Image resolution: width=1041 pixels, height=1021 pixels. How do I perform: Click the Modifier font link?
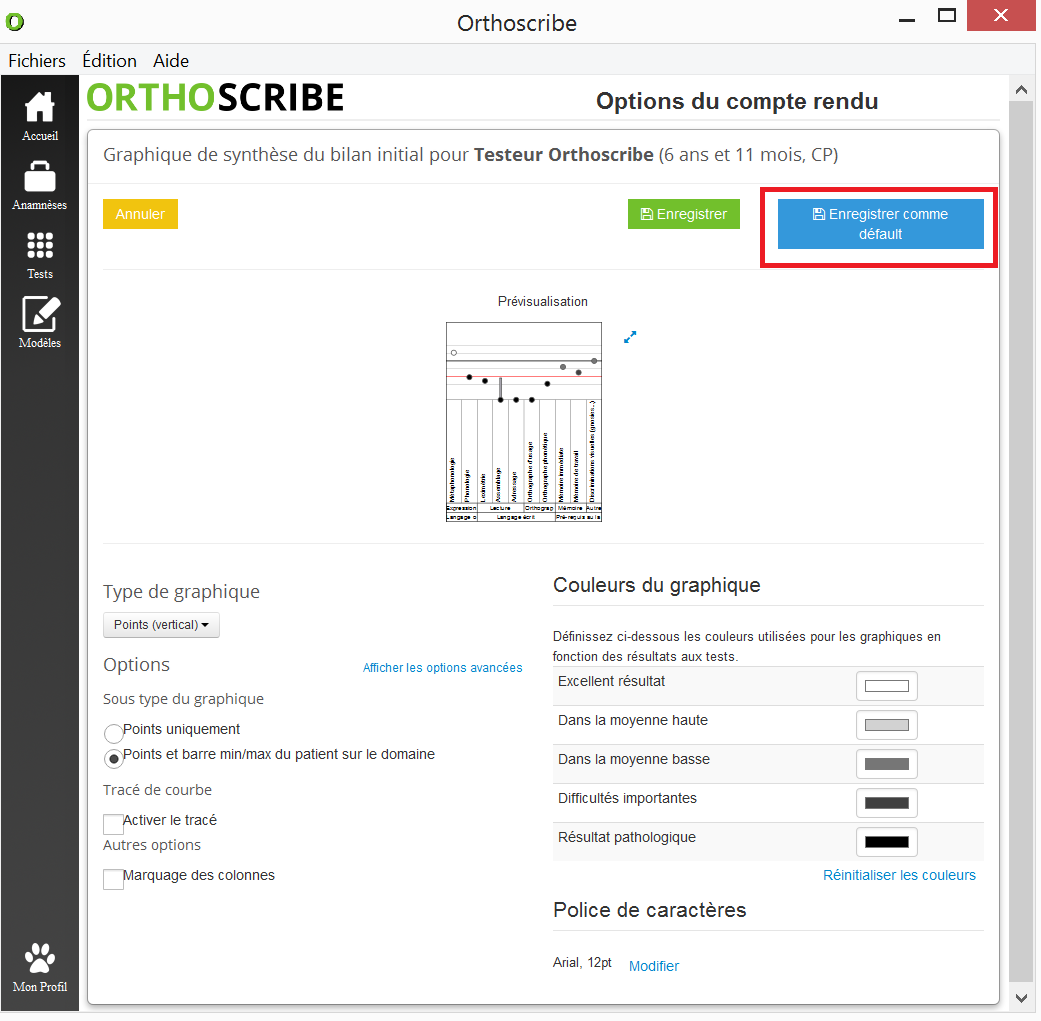tap(654, 966)
